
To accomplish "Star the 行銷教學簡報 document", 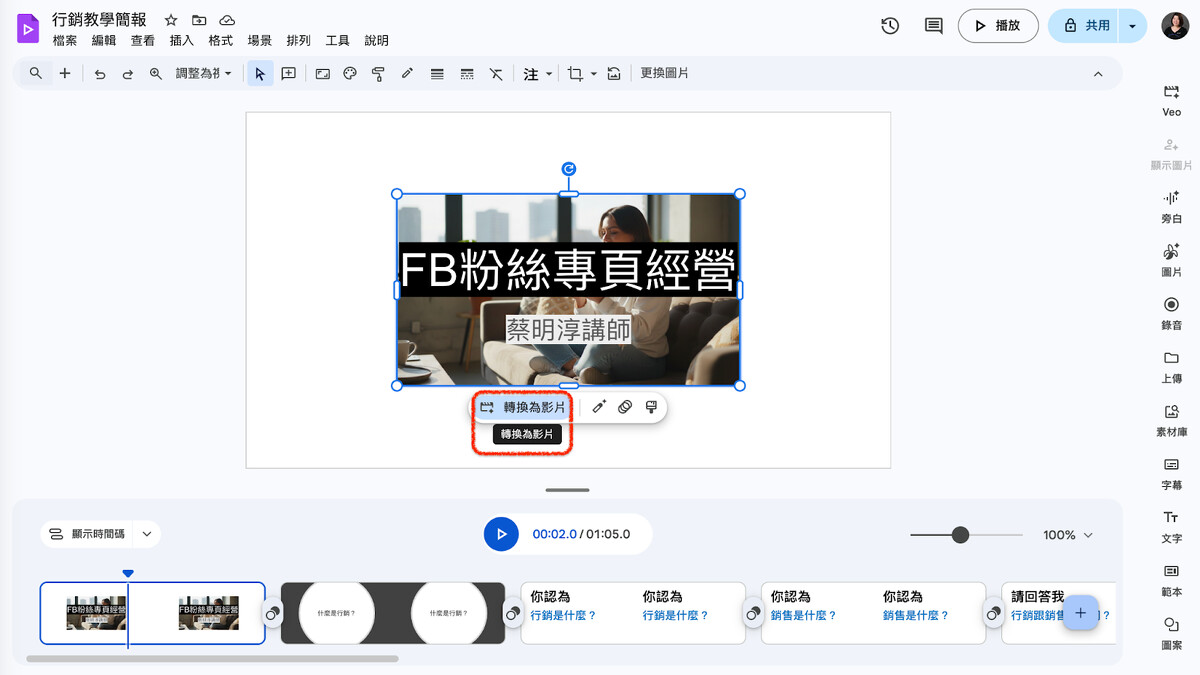I will tap(171, 20).
